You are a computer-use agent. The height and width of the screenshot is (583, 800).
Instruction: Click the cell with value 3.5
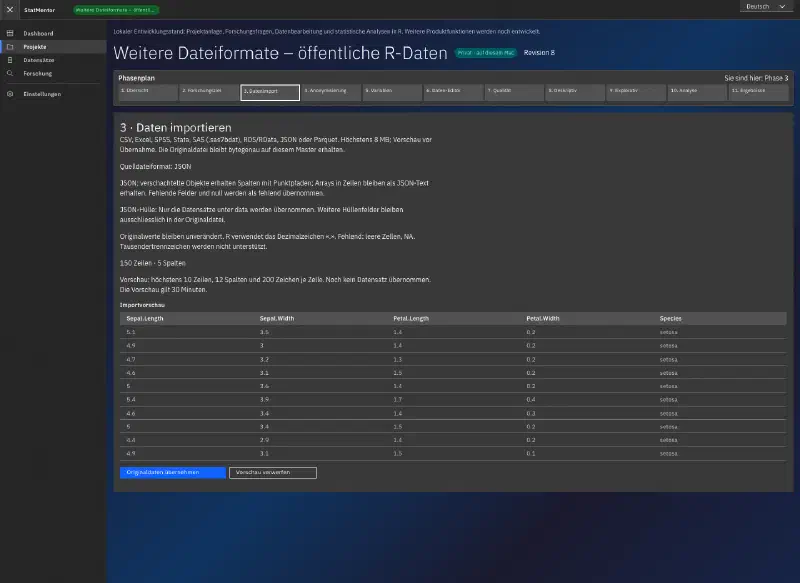tap(264, 332)
